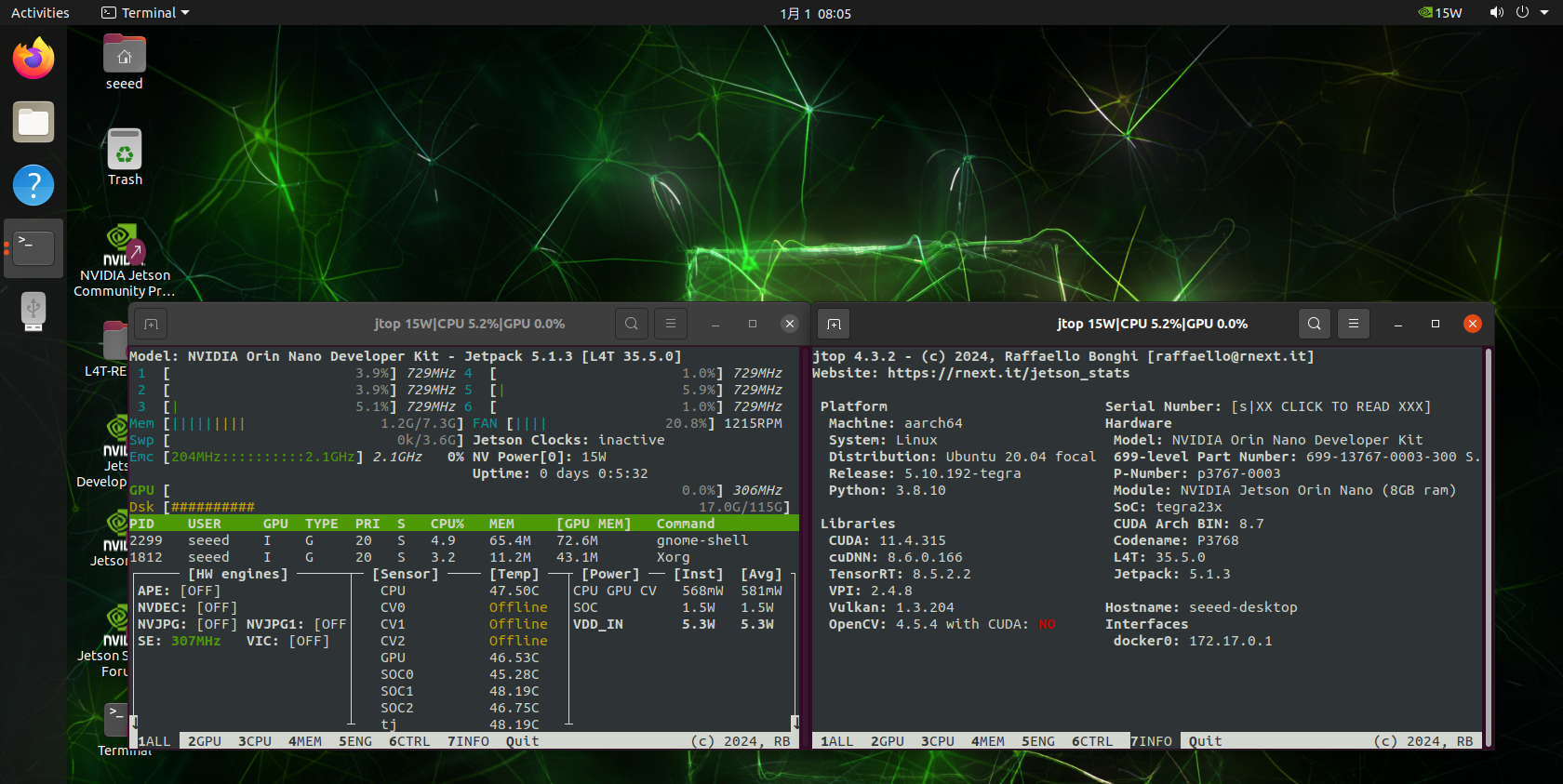This screenshot has width=1563, height=784.
Task: Switch to 4MEM tab in right jtop
Action: 988,741
